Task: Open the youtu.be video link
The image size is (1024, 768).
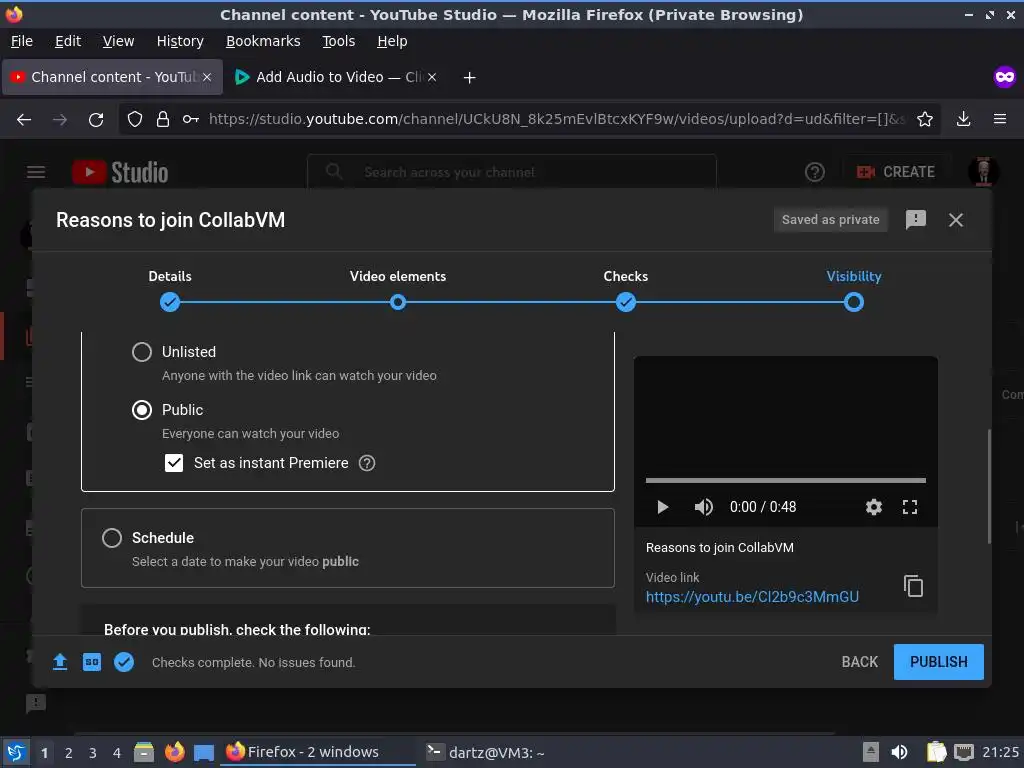Action: [x=752, y=597]
